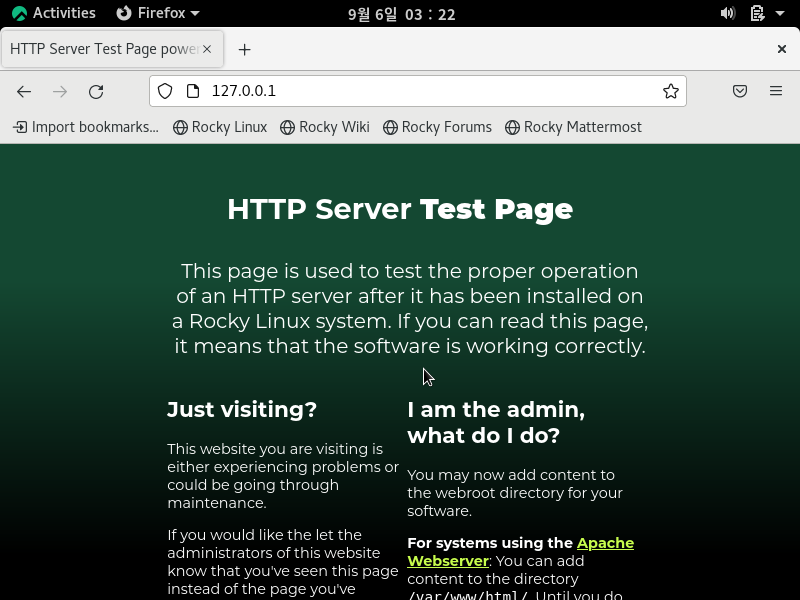
Task: Click the site information page icon
Action: (193, 91)
